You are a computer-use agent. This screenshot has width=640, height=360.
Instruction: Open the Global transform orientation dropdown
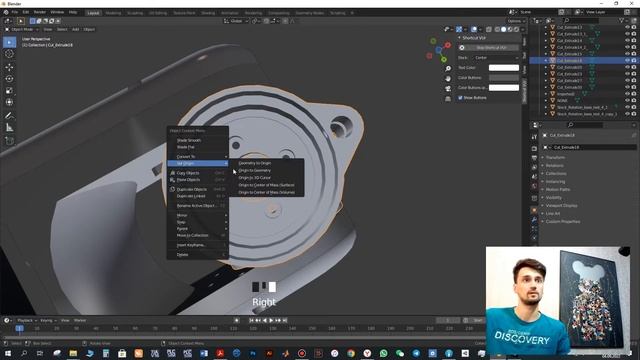pyautogui.click(x=236, y=21)
